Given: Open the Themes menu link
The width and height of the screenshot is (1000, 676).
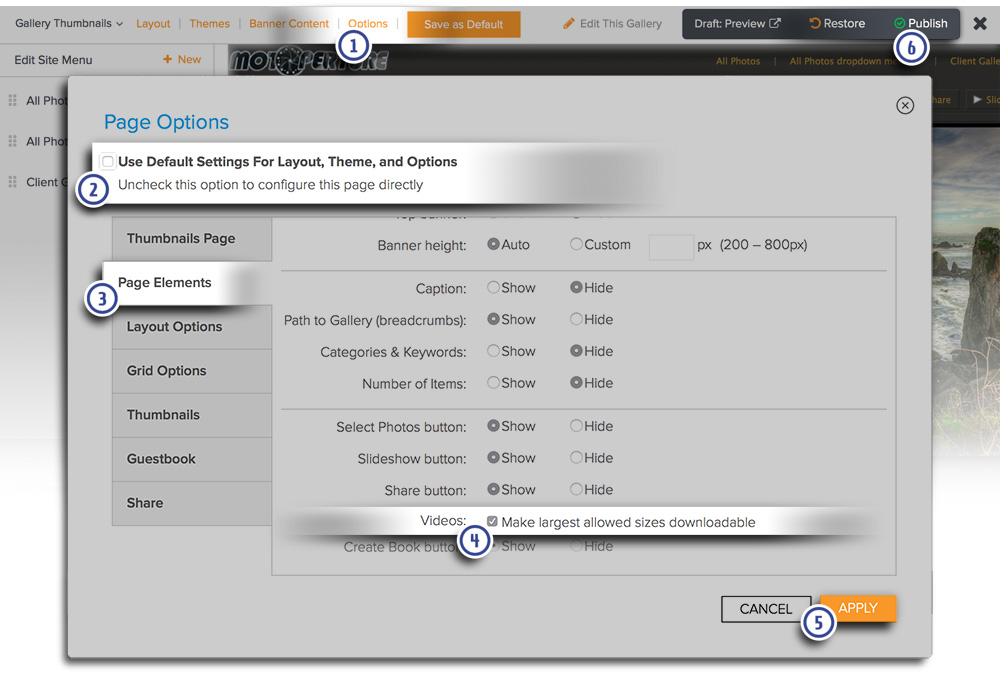Looking at the screenshot, I should pos(209,23).
